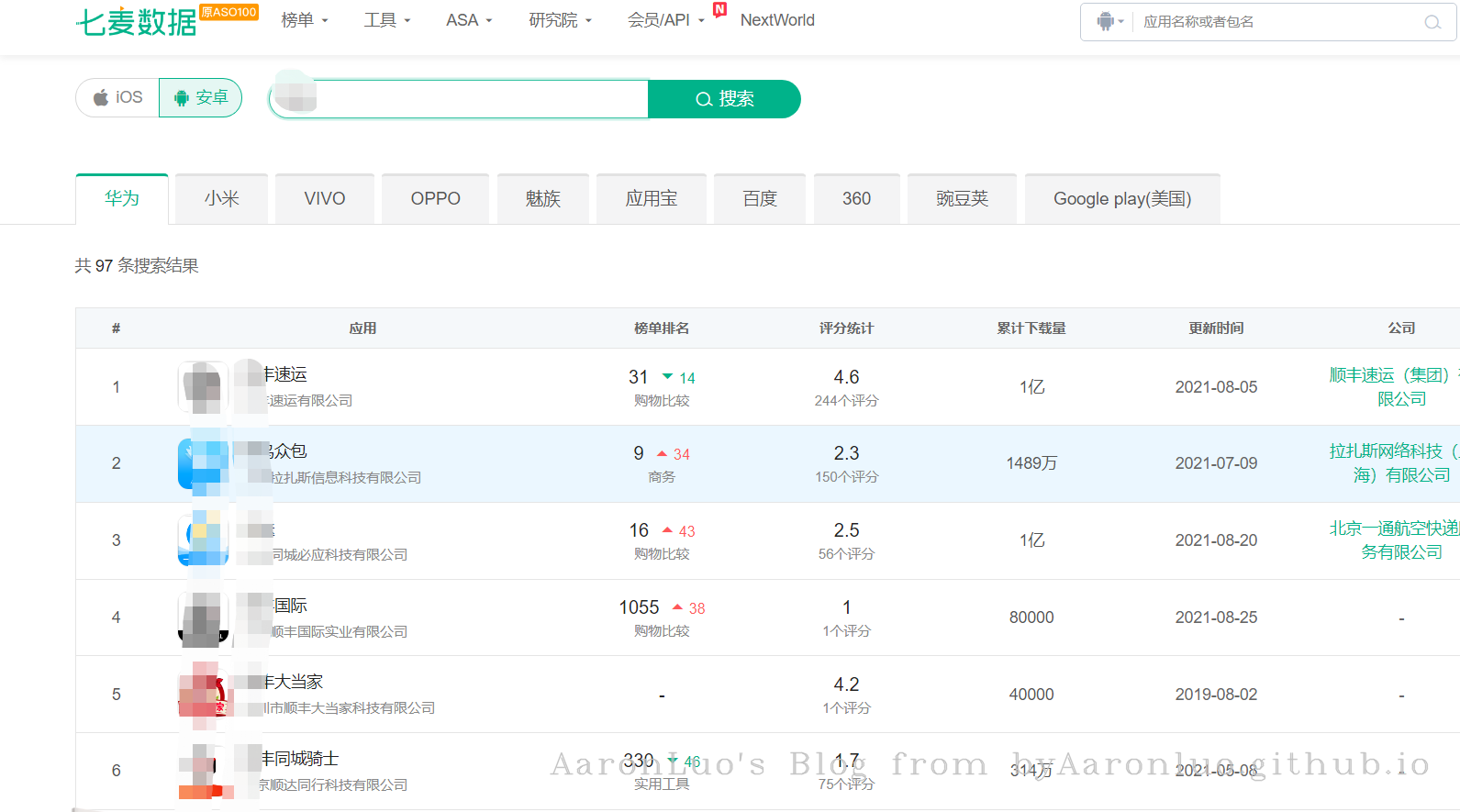Open the app icon in row 5
The image size is (1460, 812).
click(203, 694)
